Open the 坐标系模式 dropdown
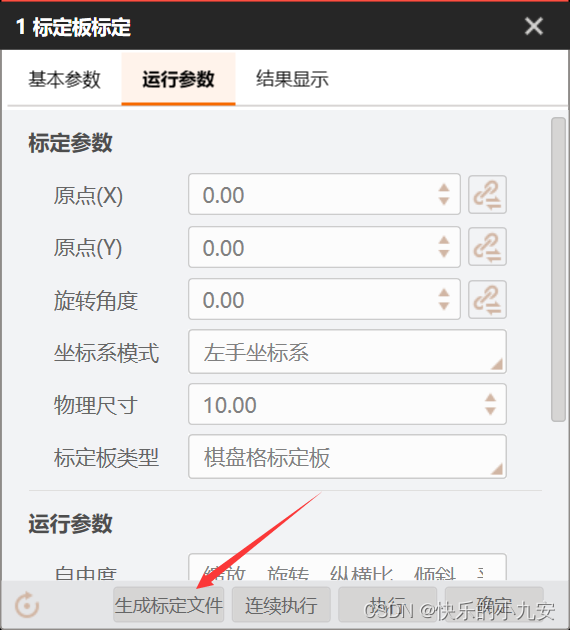The width and height of the screenshot is (570, 630). (347, 352)
